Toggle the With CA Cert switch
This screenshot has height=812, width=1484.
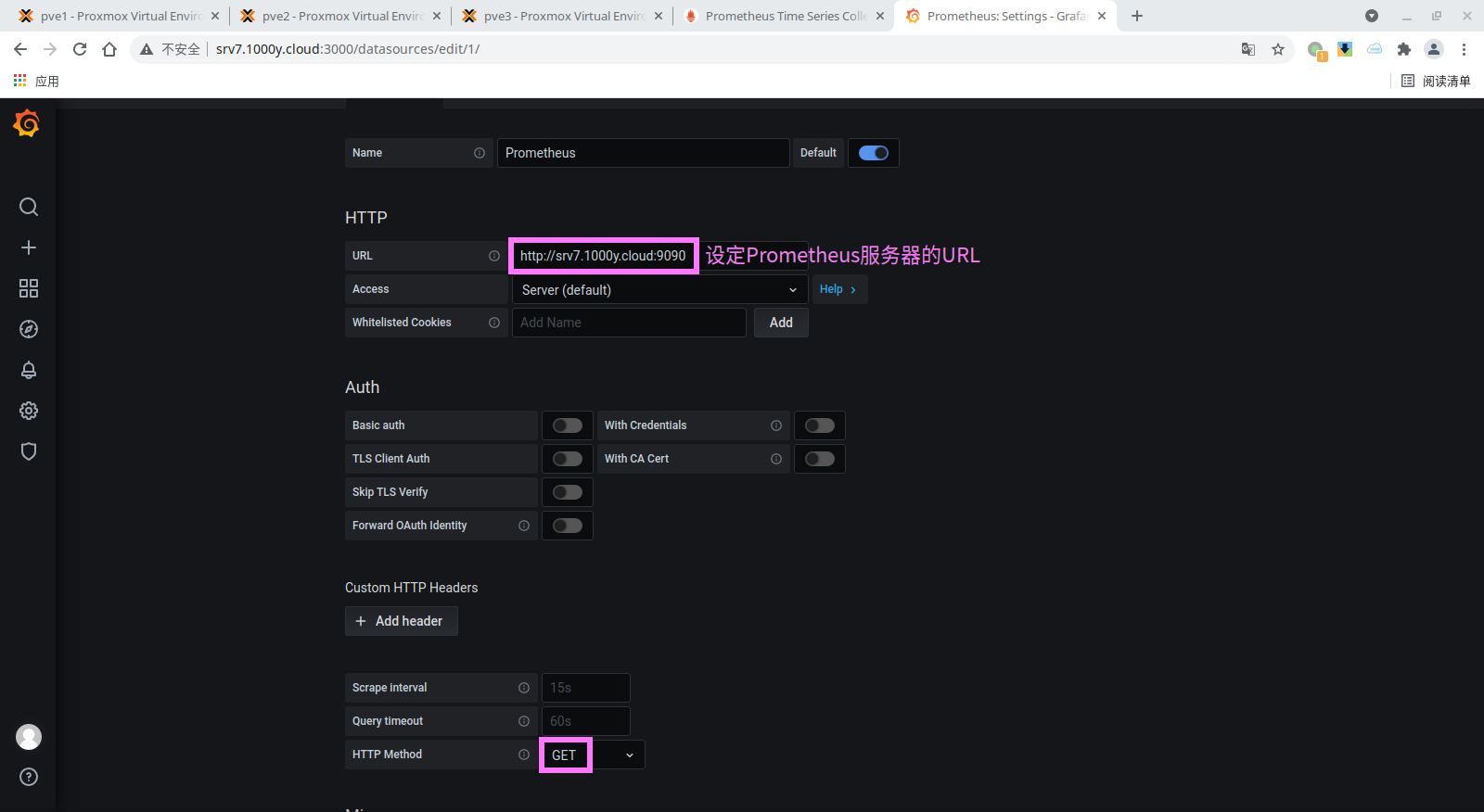tap(819, 459)
